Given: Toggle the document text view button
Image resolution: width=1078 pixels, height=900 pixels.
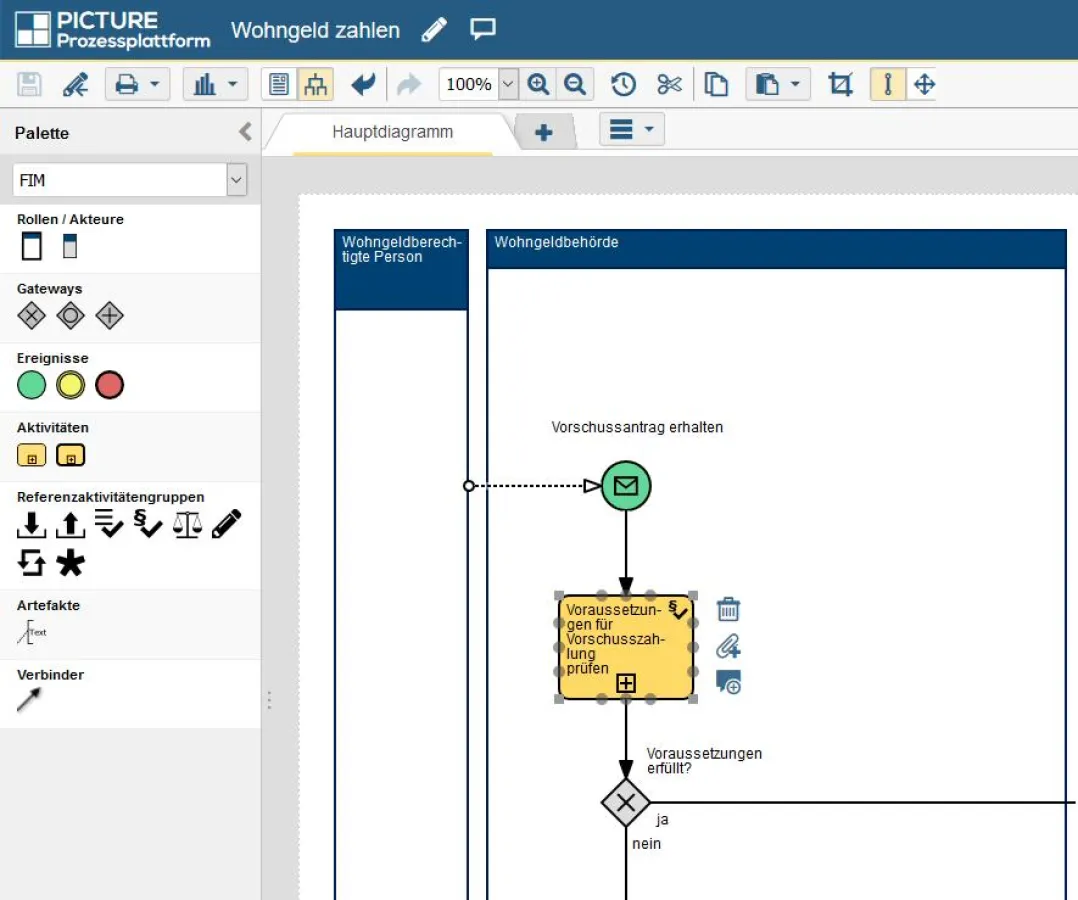Looking at the screenshot, I should (280, 85).
